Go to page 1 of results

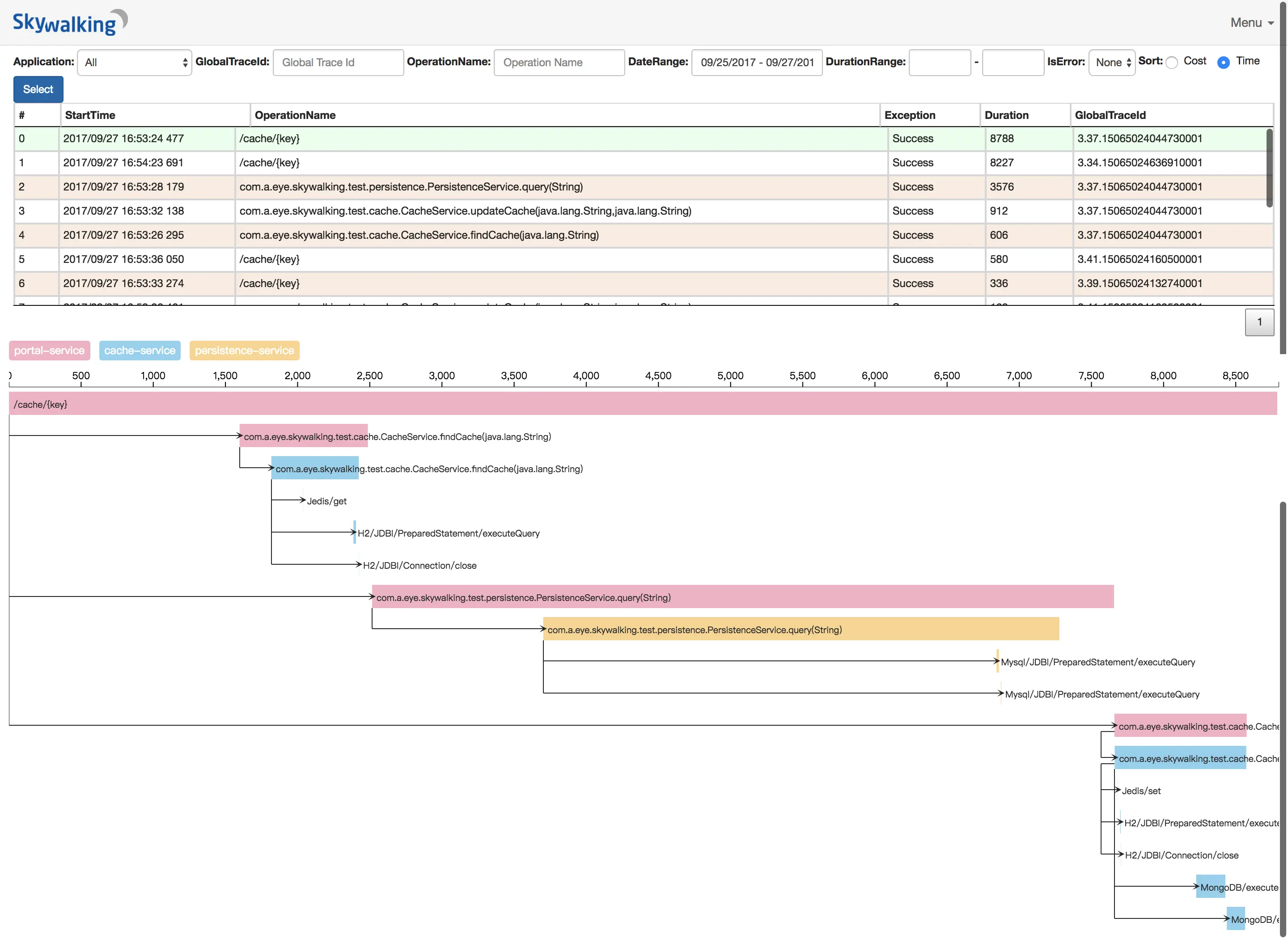coord(1259,322)
